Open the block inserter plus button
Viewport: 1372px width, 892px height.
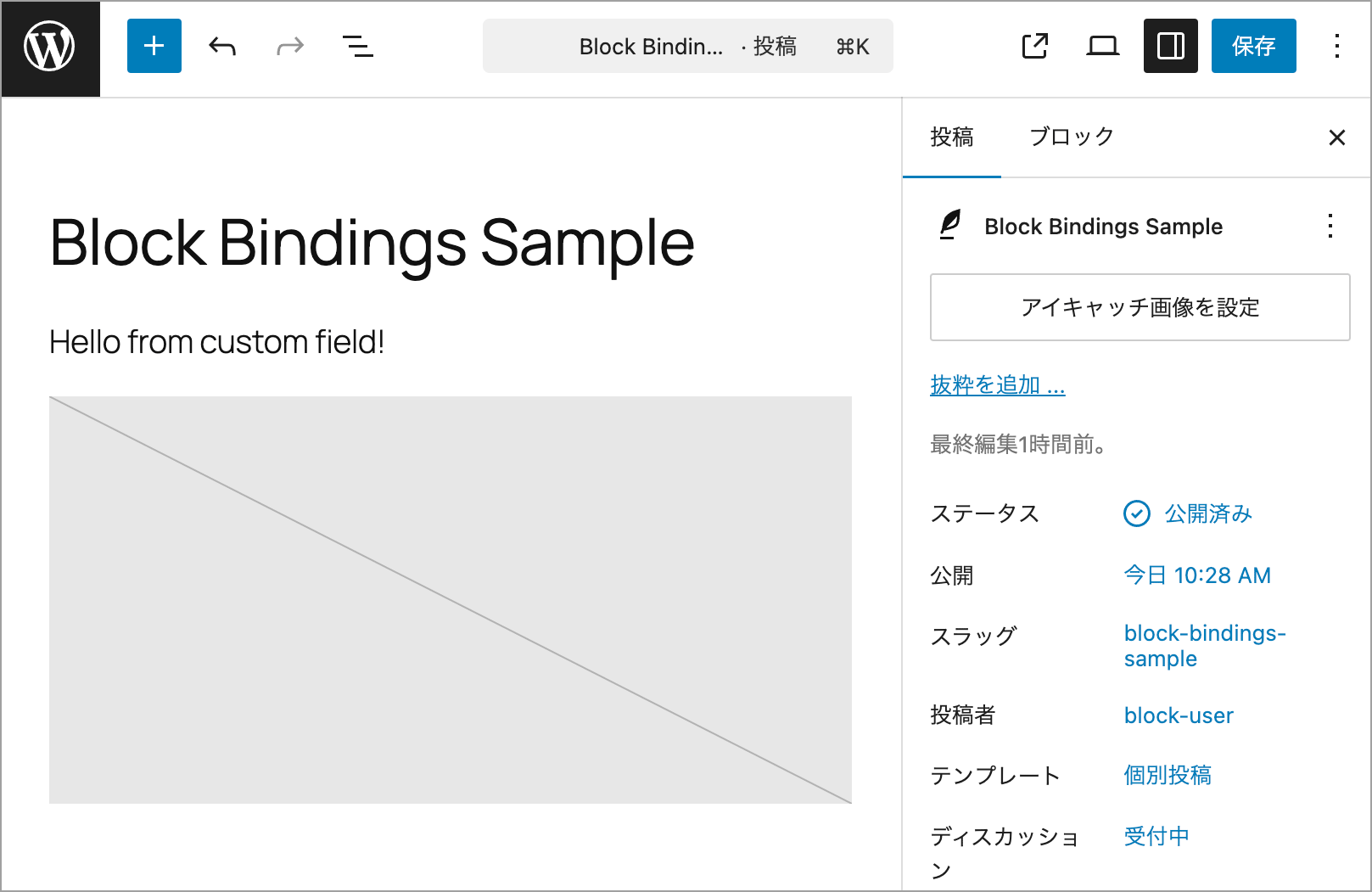[154, 46]
